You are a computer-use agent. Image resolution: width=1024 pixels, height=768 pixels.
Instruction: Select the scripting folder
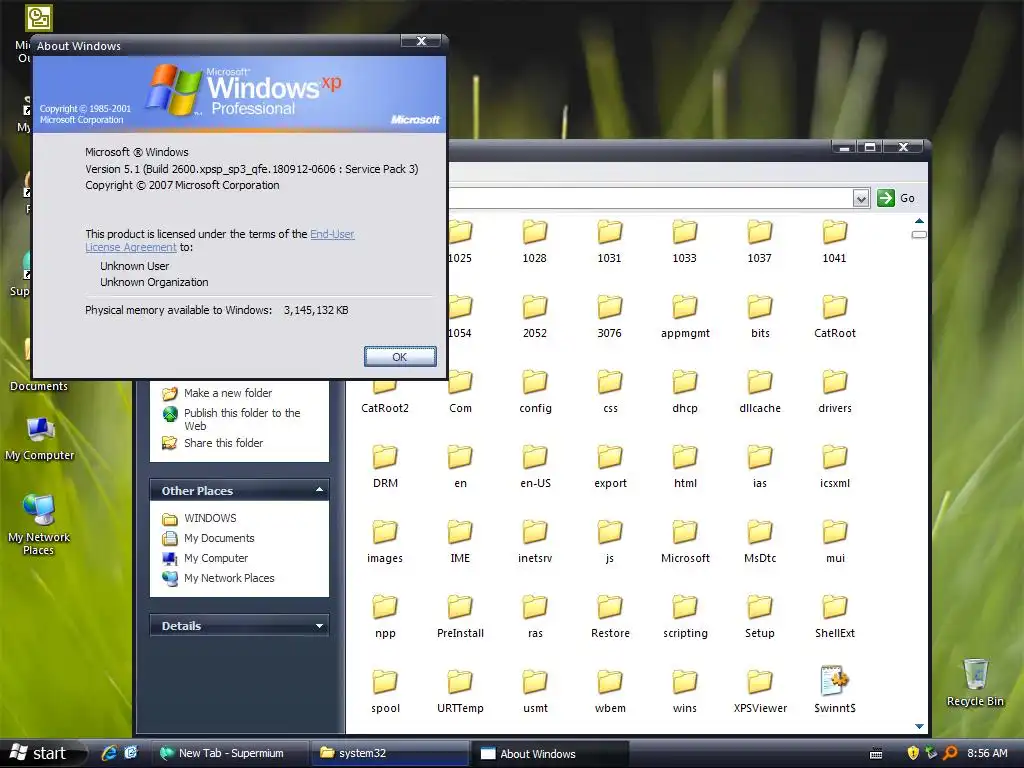click(685, 616)
